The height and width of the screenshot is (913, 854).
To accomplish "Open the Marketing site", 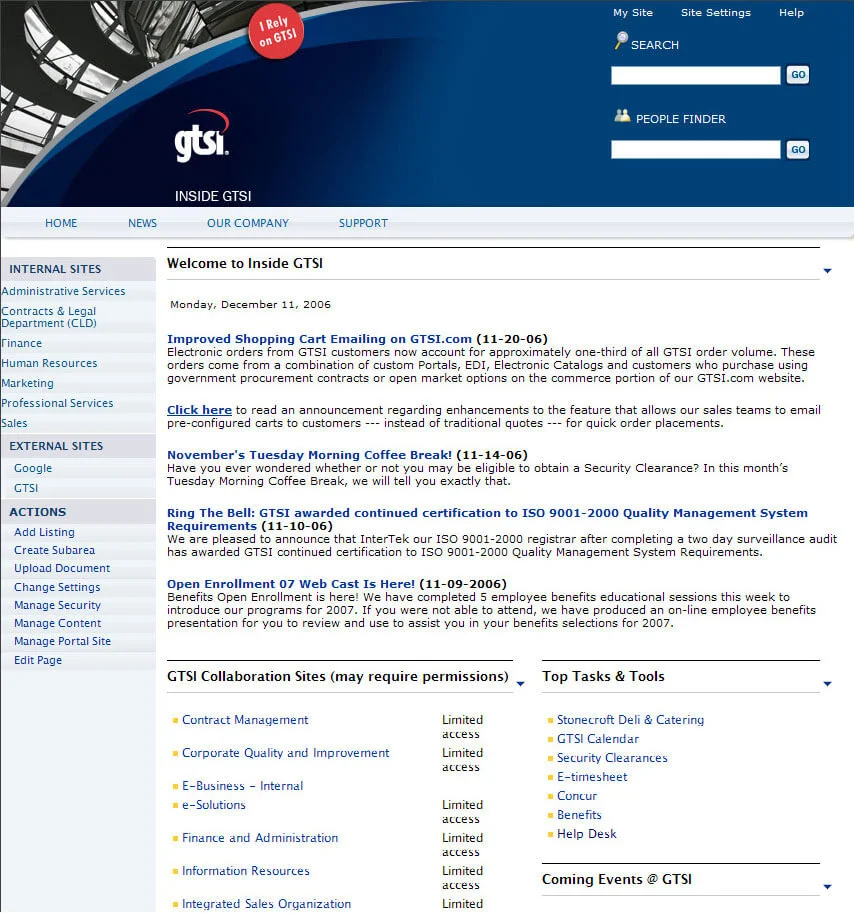I will click(x=27, y=383).
